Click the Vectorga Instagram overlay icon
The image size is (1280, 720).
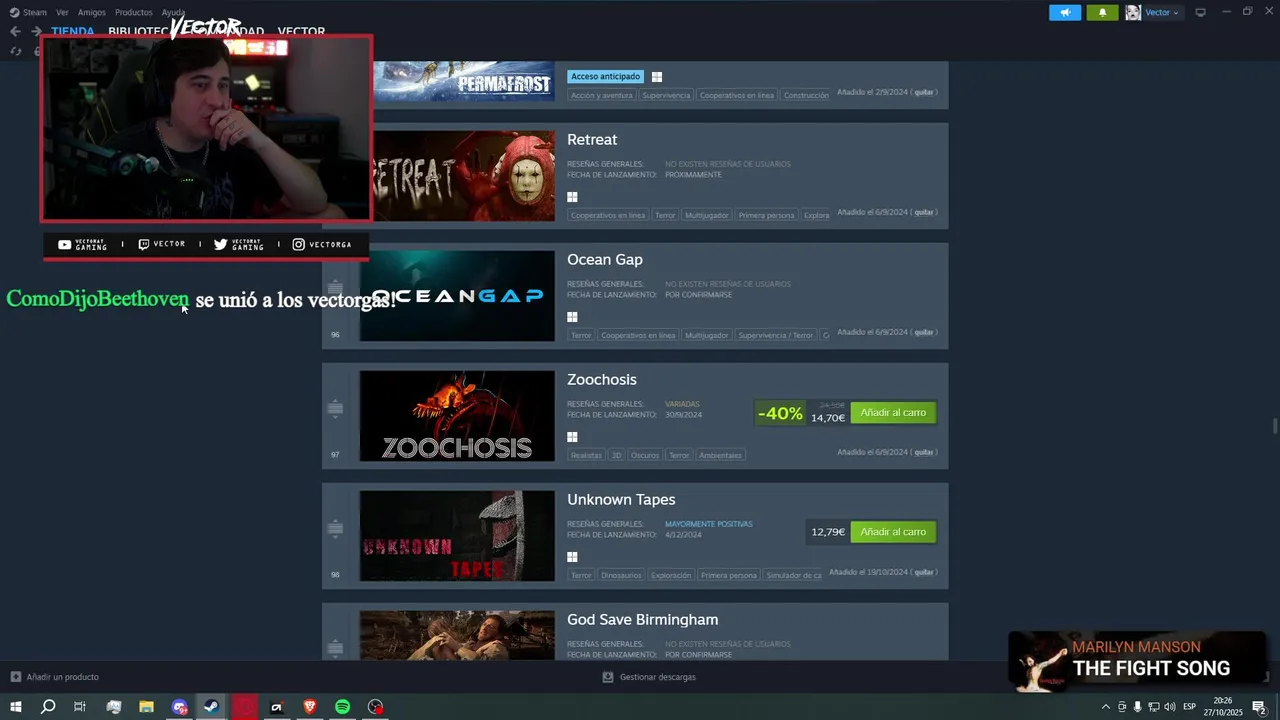point(298,244)
